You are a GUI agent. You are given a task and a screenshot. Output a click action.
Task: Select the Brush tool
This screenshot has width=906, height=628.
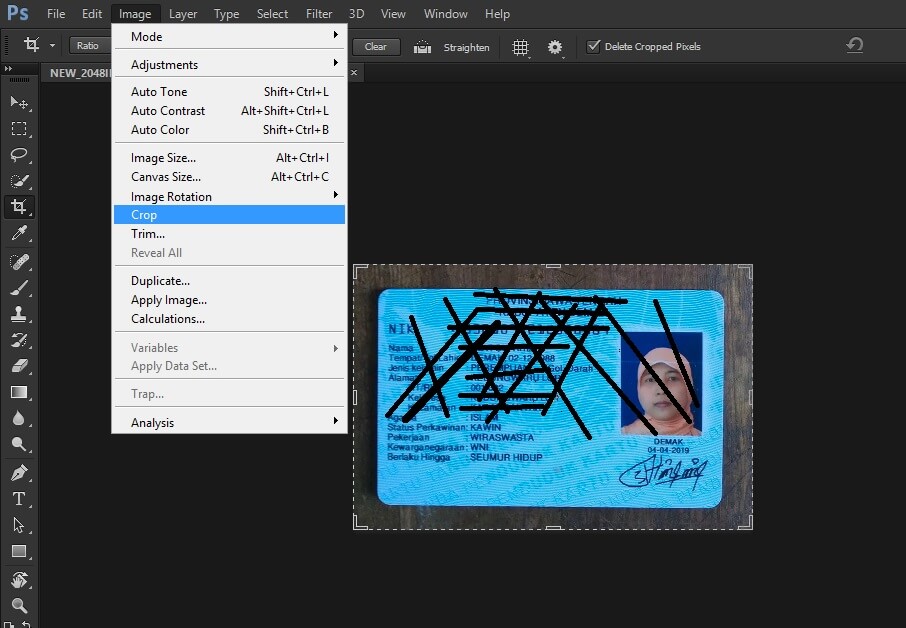[19, 288]
